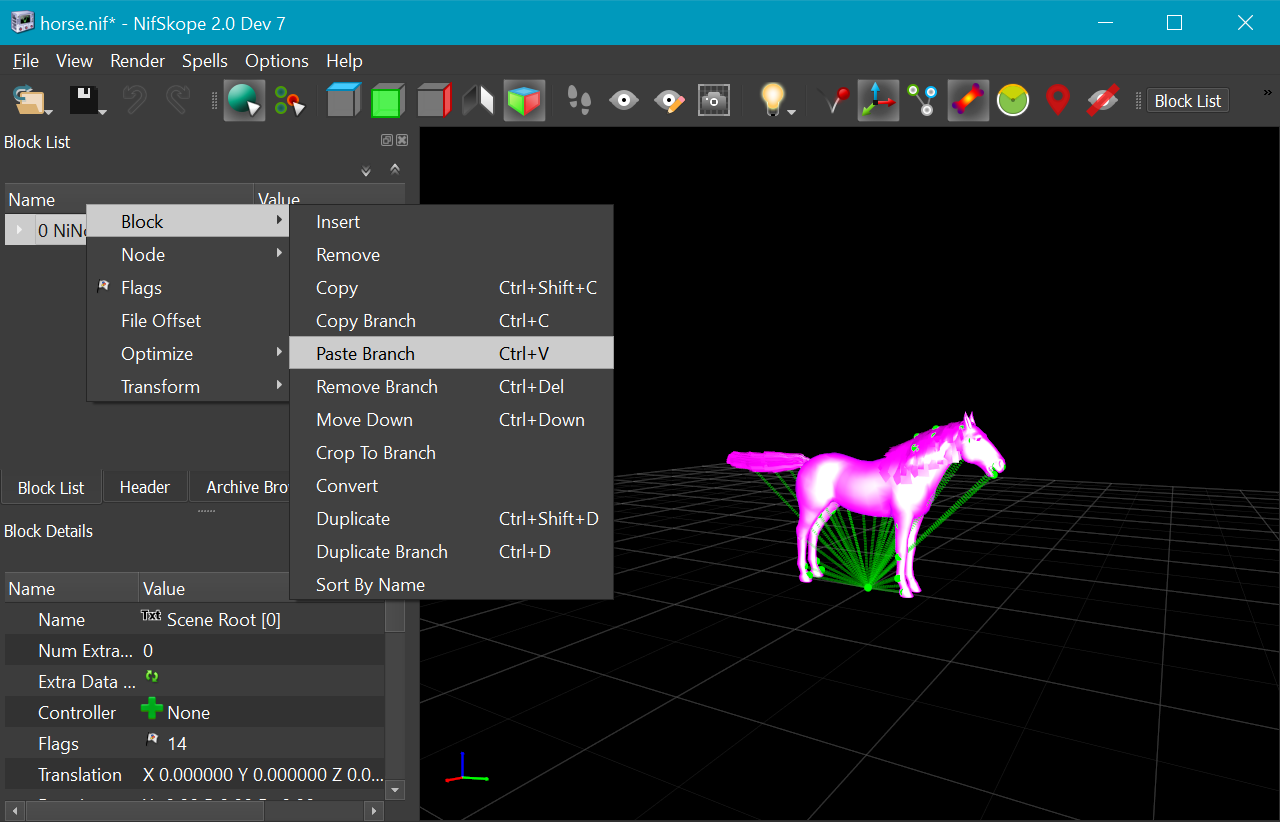
Task: Select the footprints walk view icon
Action: (579, 100)
